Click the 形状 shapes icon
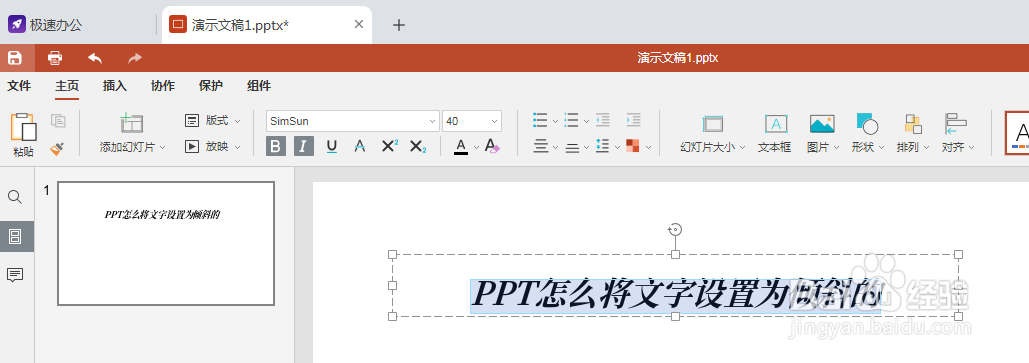 (867, 124)
